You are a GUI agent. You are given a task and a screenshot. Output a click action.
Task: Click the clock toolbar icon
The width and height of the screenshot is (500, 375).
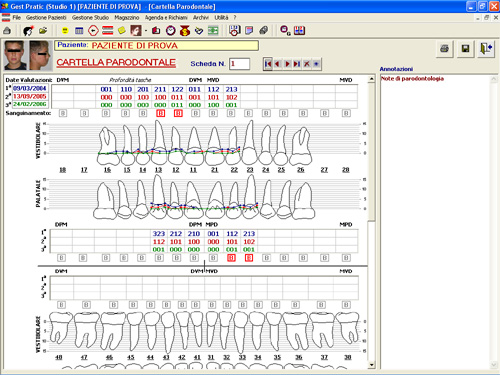click(x=171, y=31)
